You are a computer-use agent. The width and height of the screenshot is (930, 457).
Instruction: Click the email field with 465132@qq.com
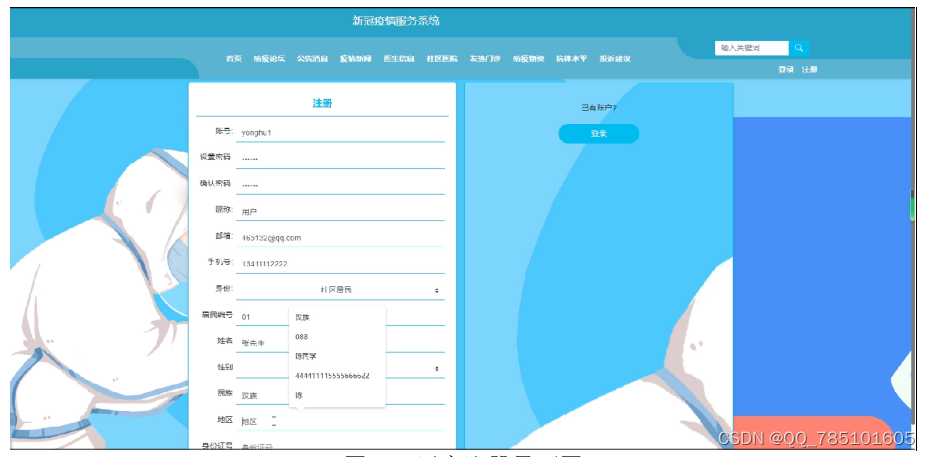pyautogui.click(x=340, y=238)
